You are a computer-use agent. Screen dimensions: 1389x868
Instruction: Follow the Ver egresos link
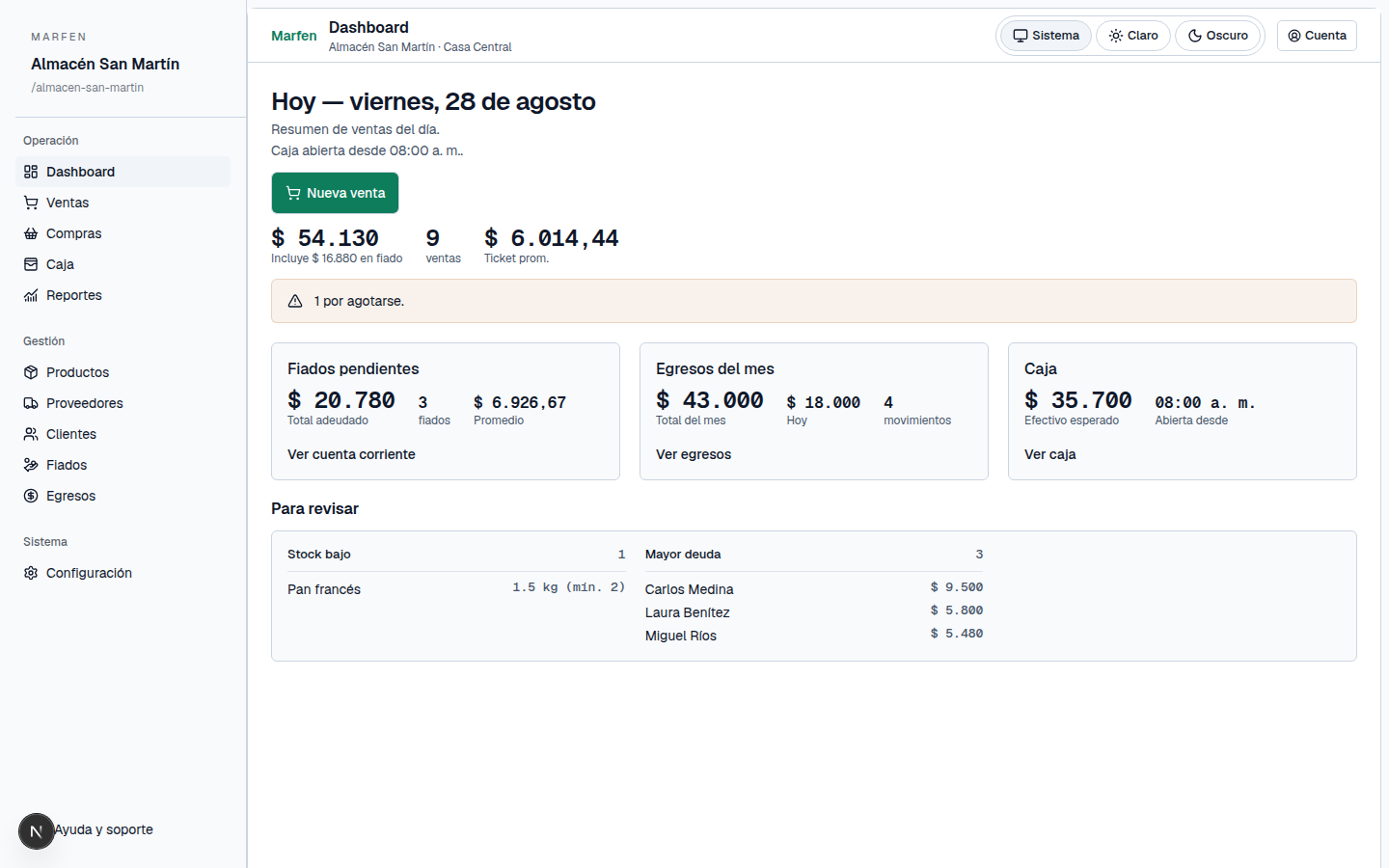coord(694,454)
